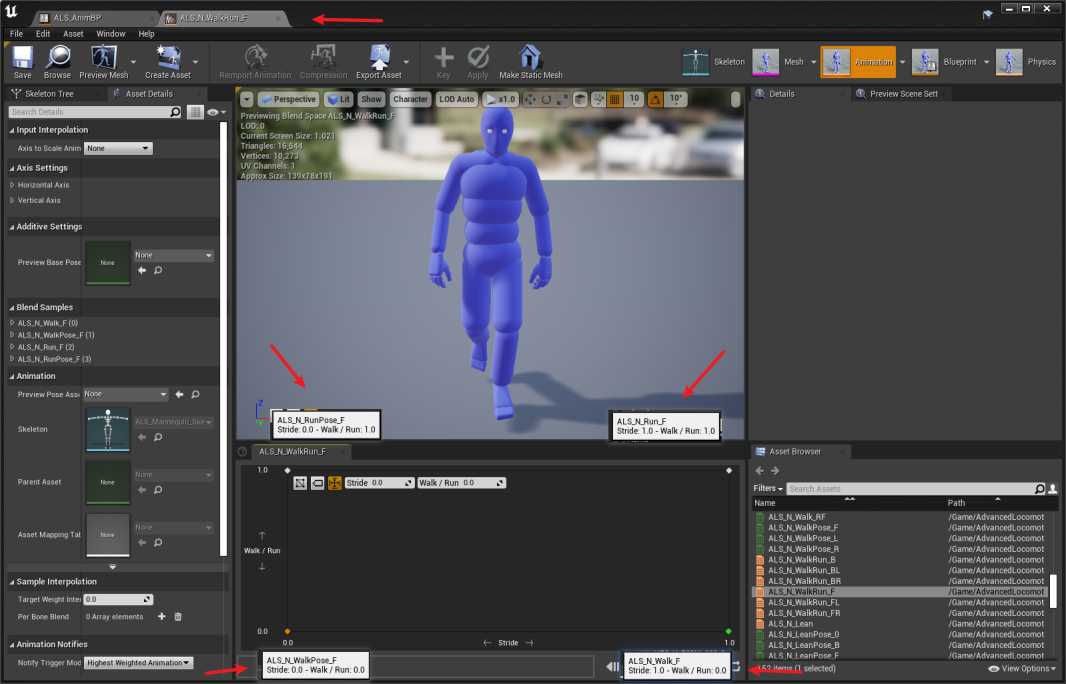Delete all Per Bone Blend elements
1066x684 pixels.
tap(178, 617)
